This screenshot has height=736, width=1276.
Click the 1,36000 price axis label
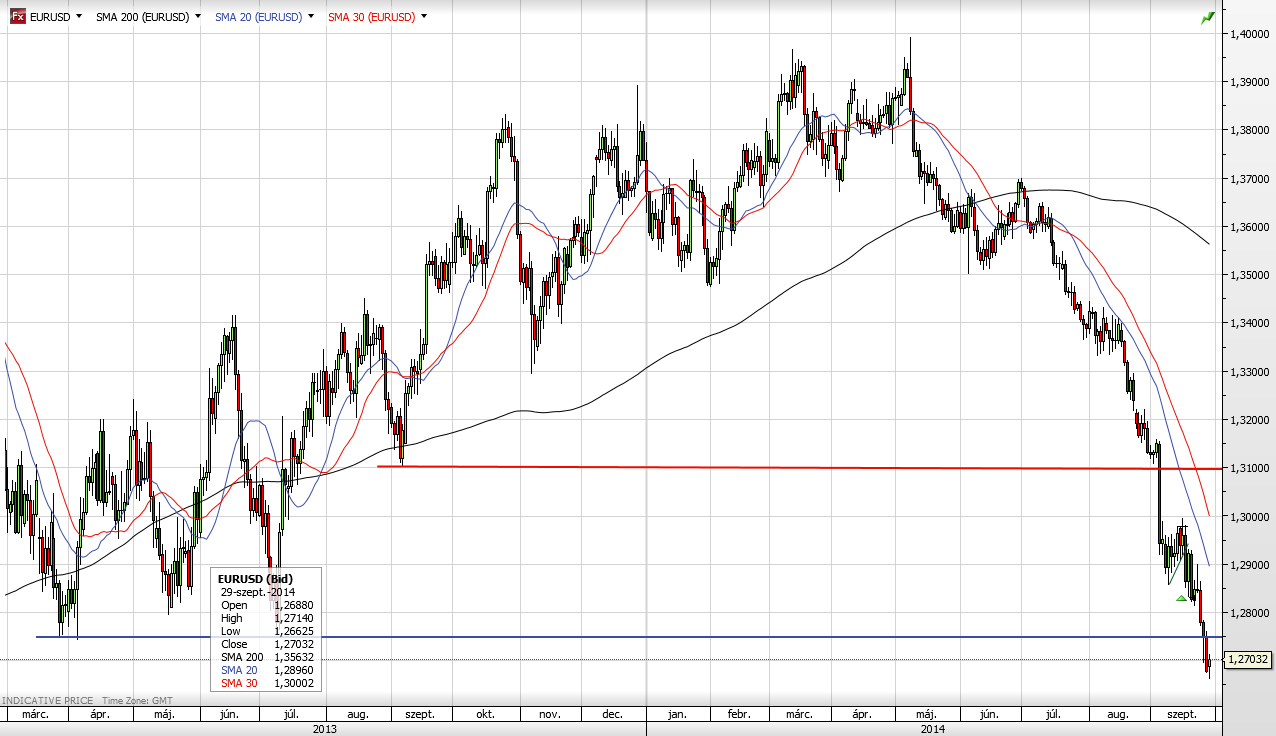1250,227
